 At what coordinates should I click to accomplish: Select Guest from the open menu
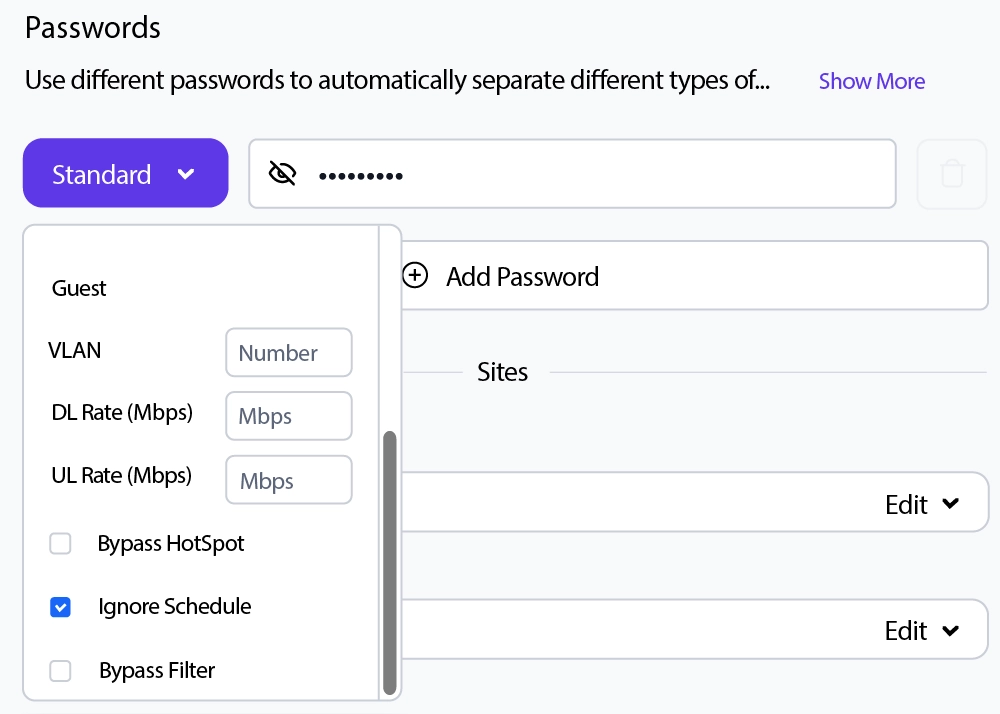[x=78, y=288]
